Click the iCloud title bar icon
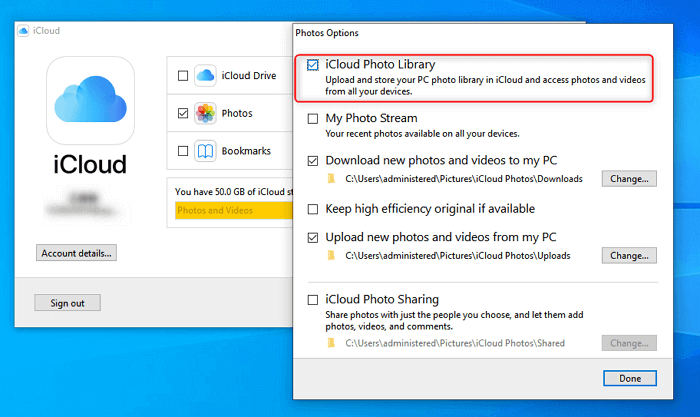The image size is (700, 417). [x=23, y=31]
